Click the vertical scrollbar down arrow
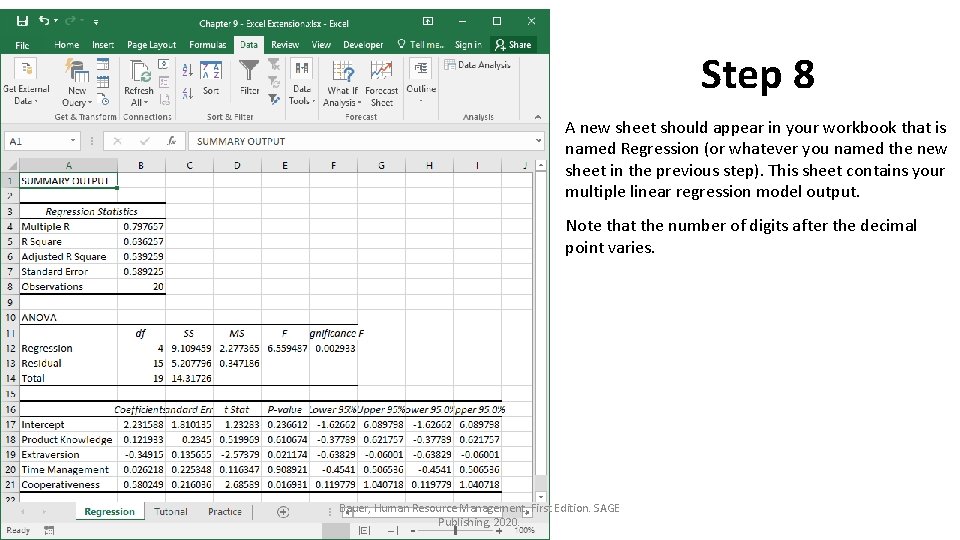Image resolution: width=960 pixels, height=540 pixels. click(541, 497)
